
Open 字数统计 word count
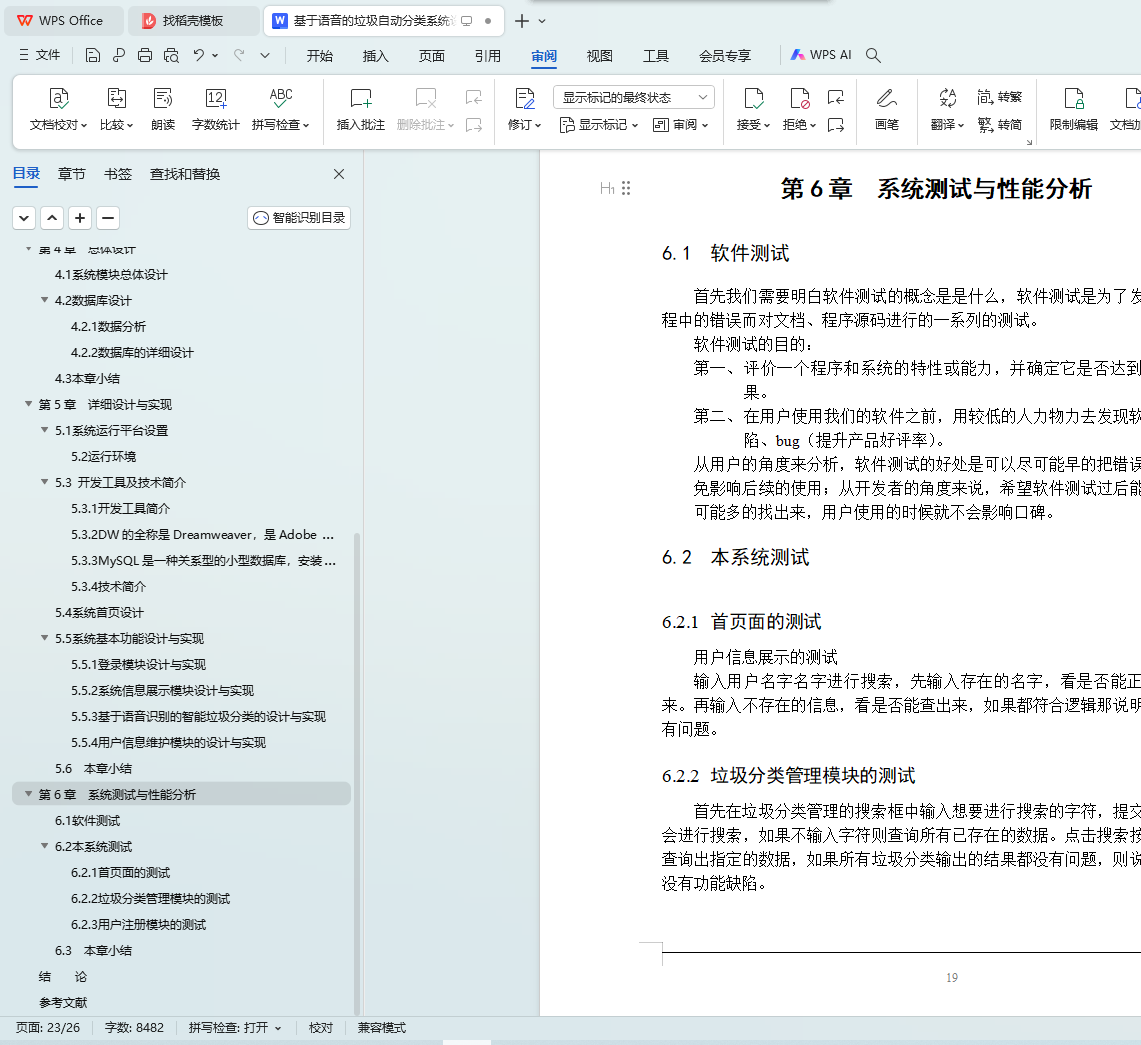point(215,109)
